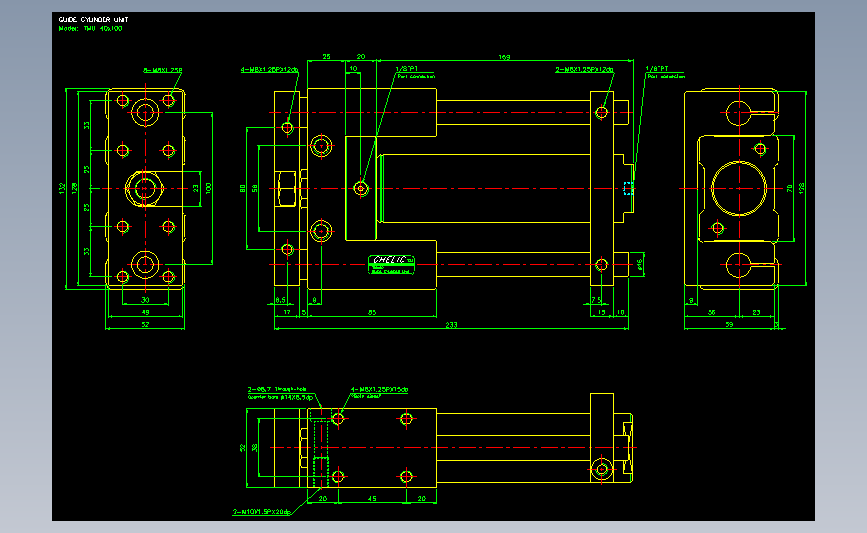Select the 169 length dimension
867x533 pixels.
504,57
